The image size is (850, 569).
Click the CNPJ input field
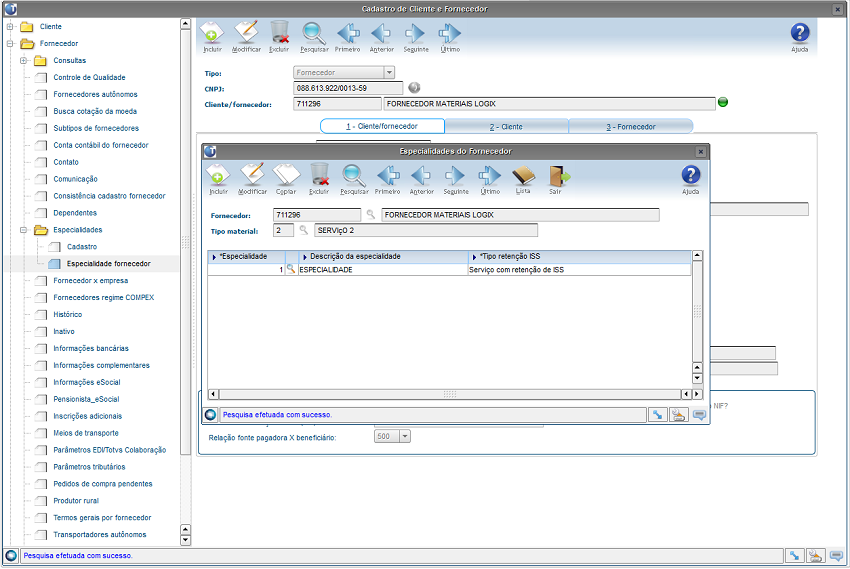(x=348, y=88)
